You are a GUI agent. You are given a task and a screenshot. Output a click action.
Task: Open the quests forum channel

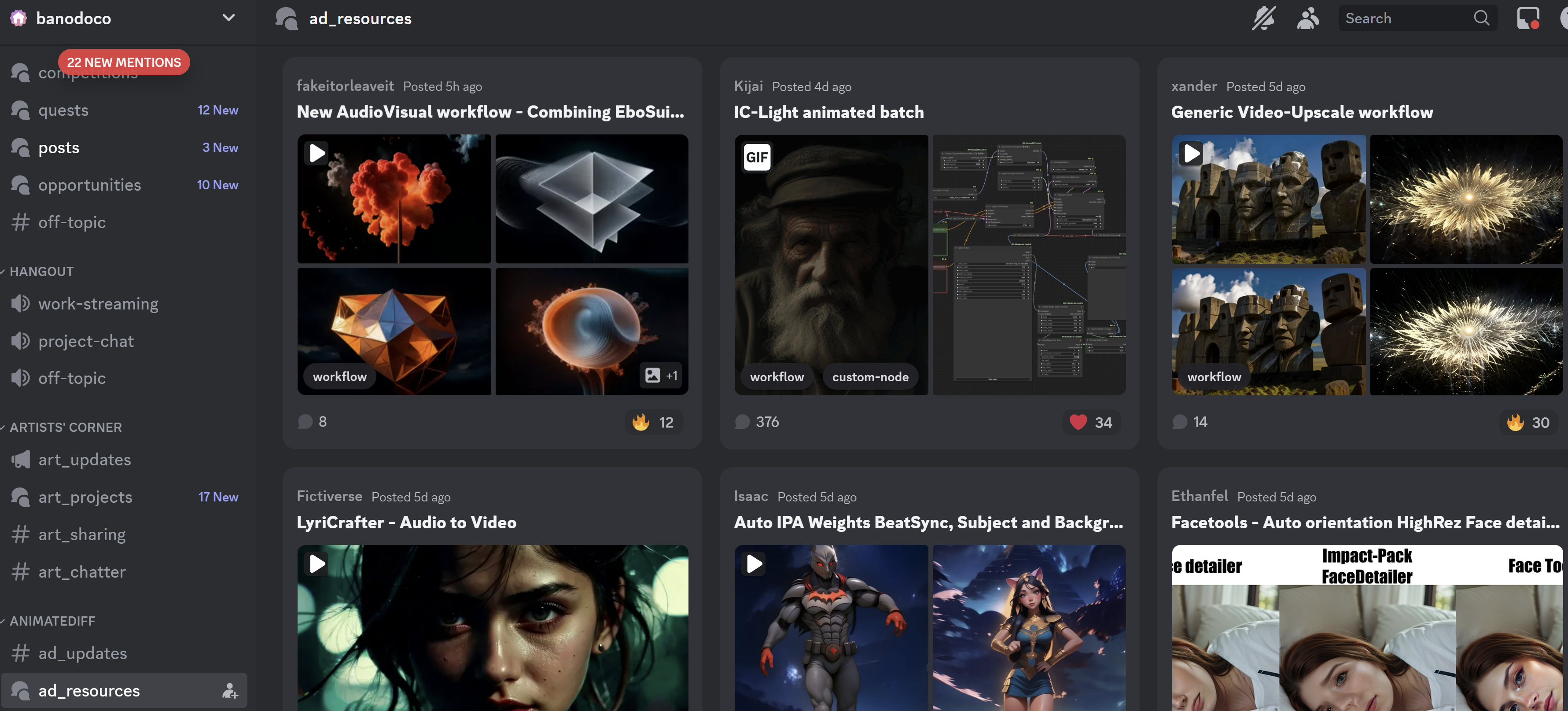pos(124,110)
